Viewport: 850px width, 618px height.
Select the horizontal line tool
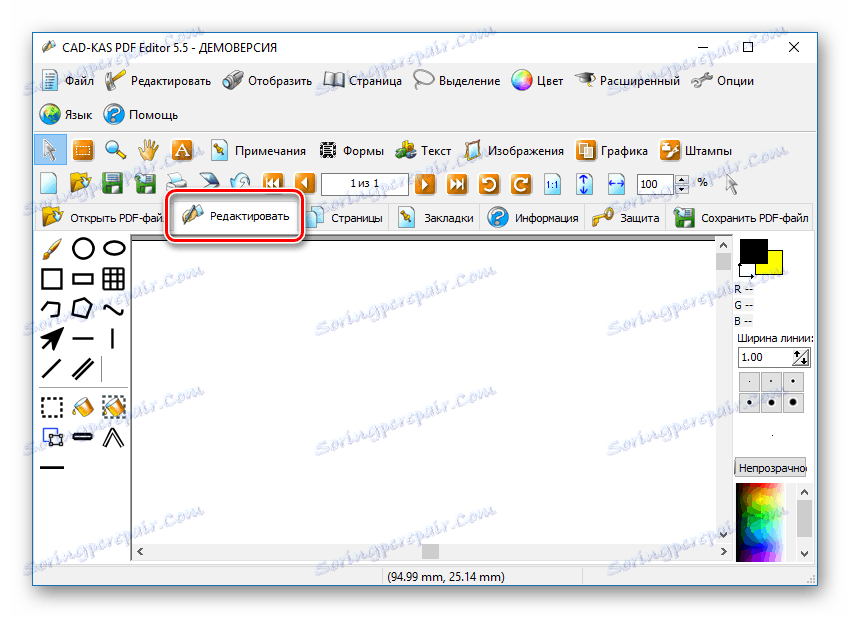(x=83, y=339)
